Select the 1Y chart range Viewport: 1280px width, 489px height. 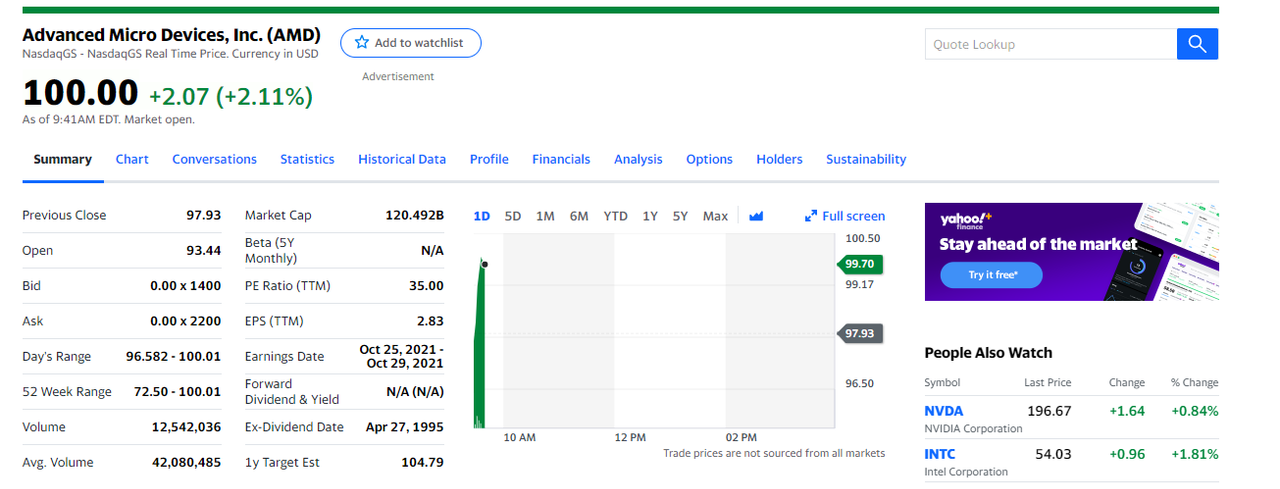[650, 216]
